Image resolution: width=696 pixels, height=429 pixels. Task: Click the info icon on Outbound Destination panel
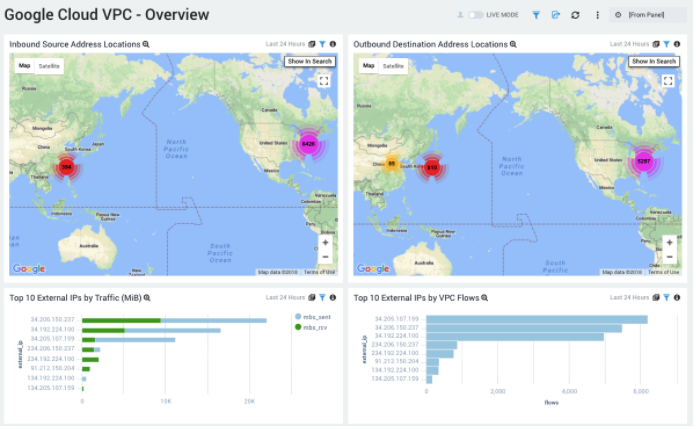[x=677, y=44]
